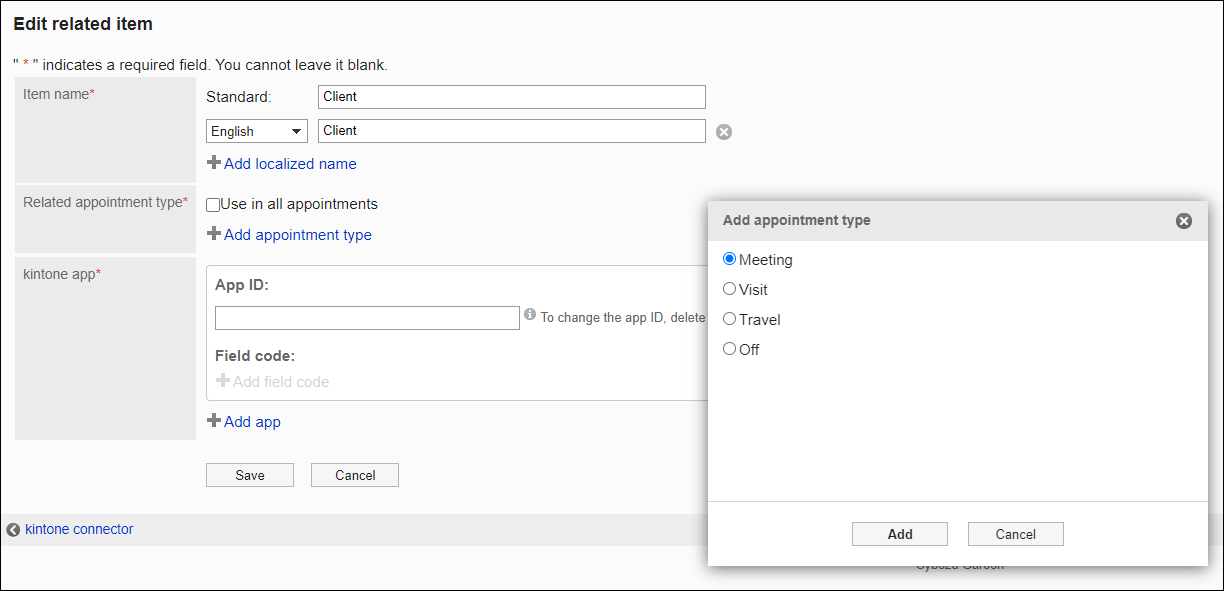Remove the English localized name with the x icon
The image size is (1224, 591).
[724, 130]
